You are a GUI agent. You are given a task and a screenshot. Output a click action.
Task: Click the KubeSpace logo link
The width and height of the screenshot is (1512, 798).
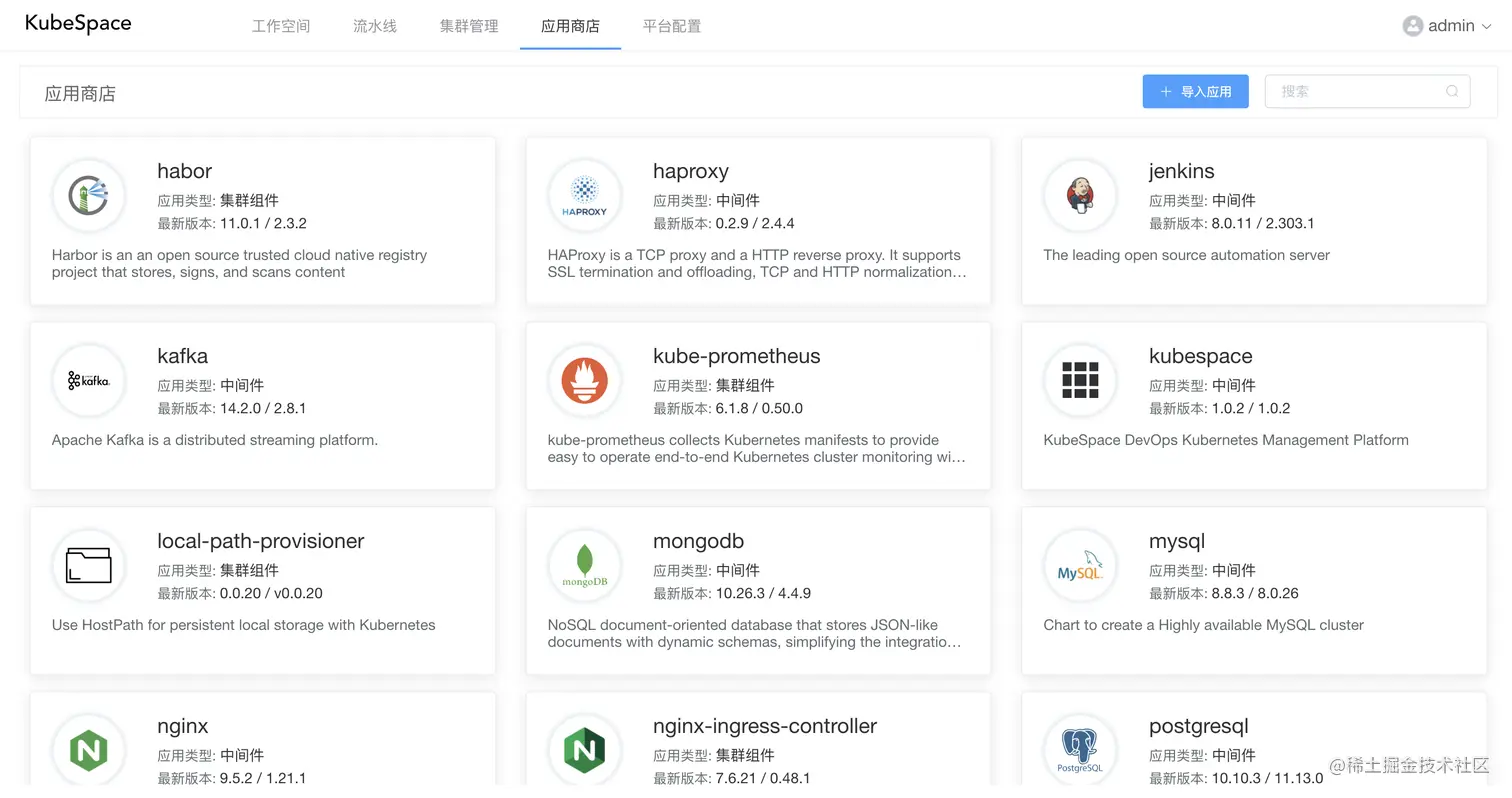78,23
